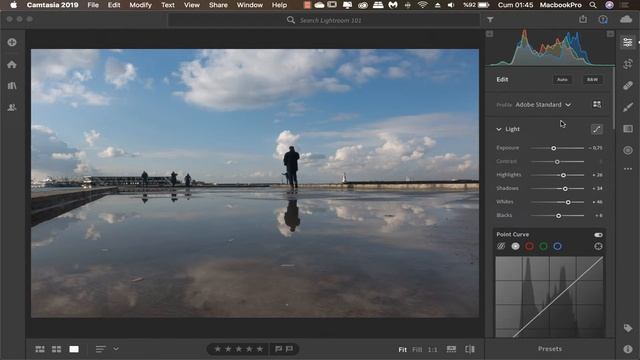Set rating to one star

tap(218, 349)
